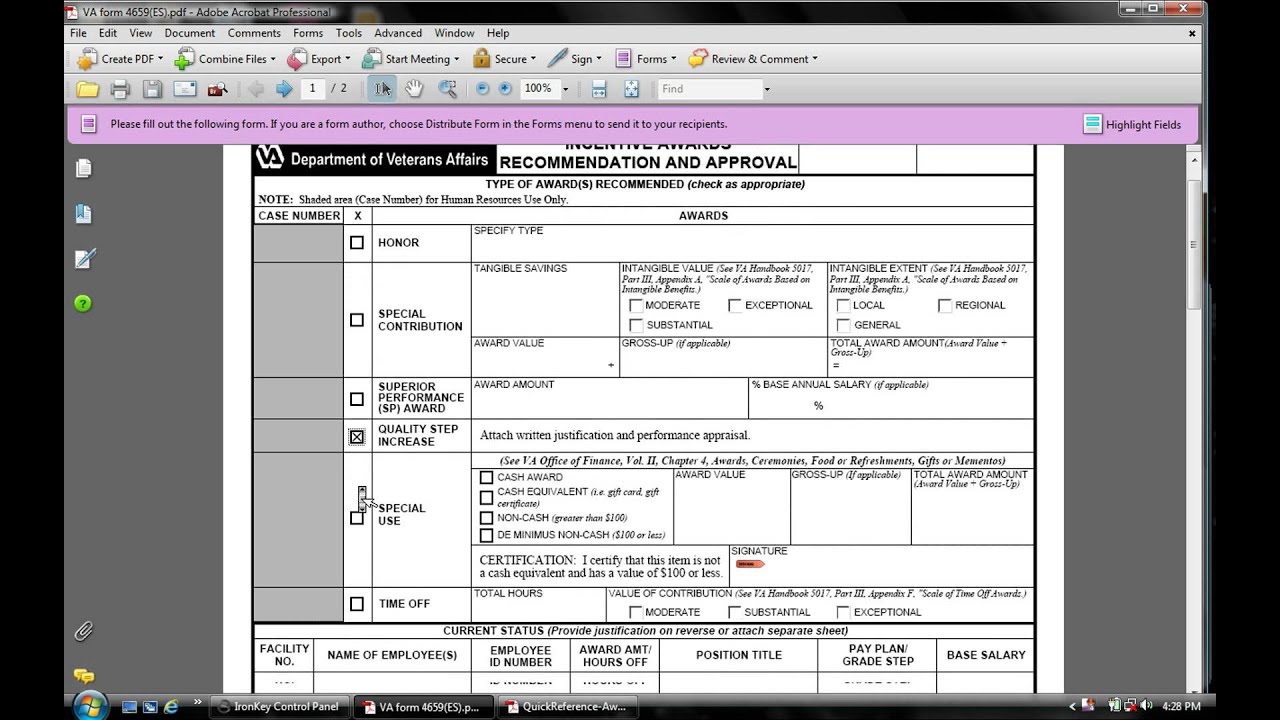Click the Fit Page icon
Screen dimensions: 1280x720
(x=631, y=89)
